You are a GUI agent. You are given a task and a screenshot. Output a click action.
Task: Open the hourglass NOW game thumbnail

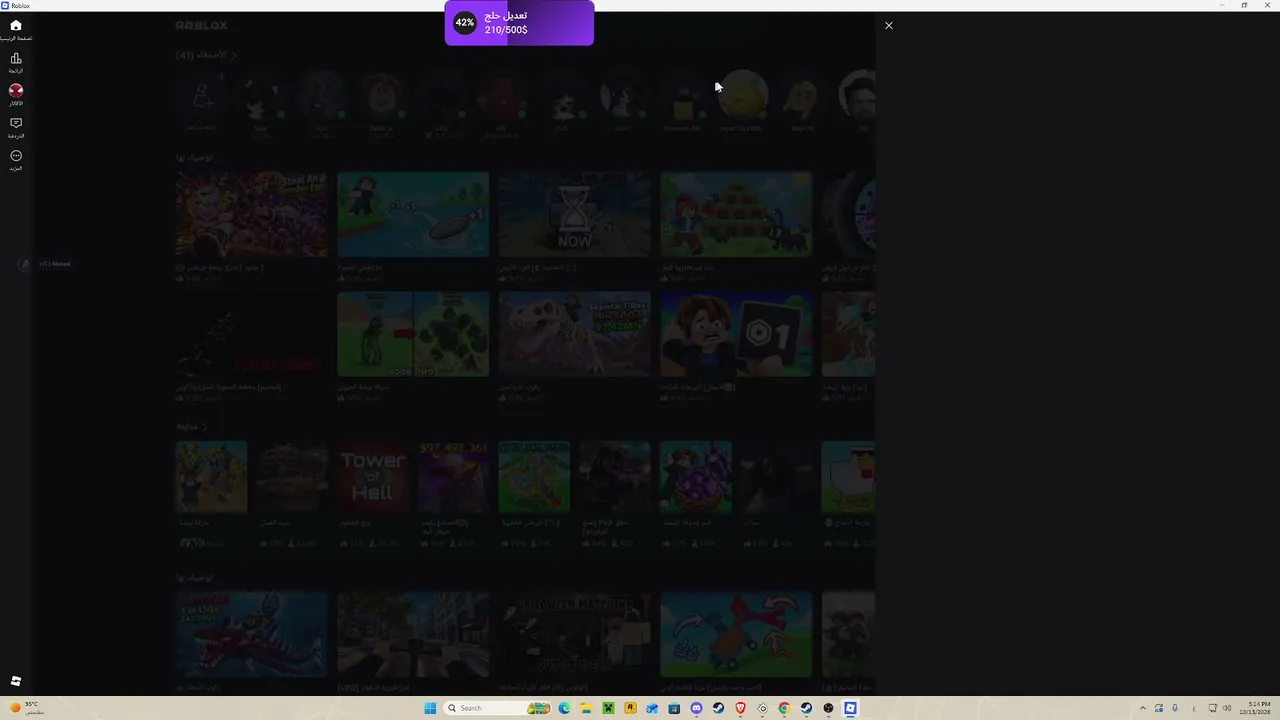click(574, 214)
